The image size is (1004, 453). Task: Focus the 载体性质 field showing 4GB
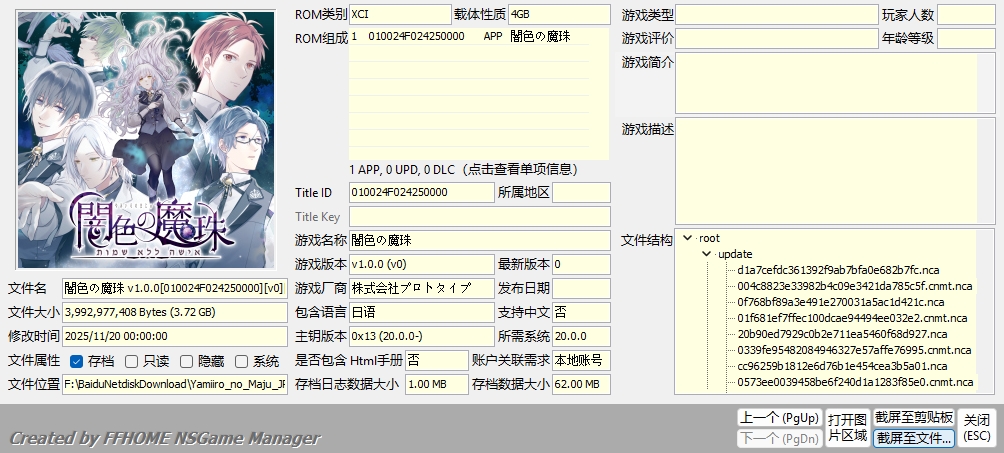(559, 14)
